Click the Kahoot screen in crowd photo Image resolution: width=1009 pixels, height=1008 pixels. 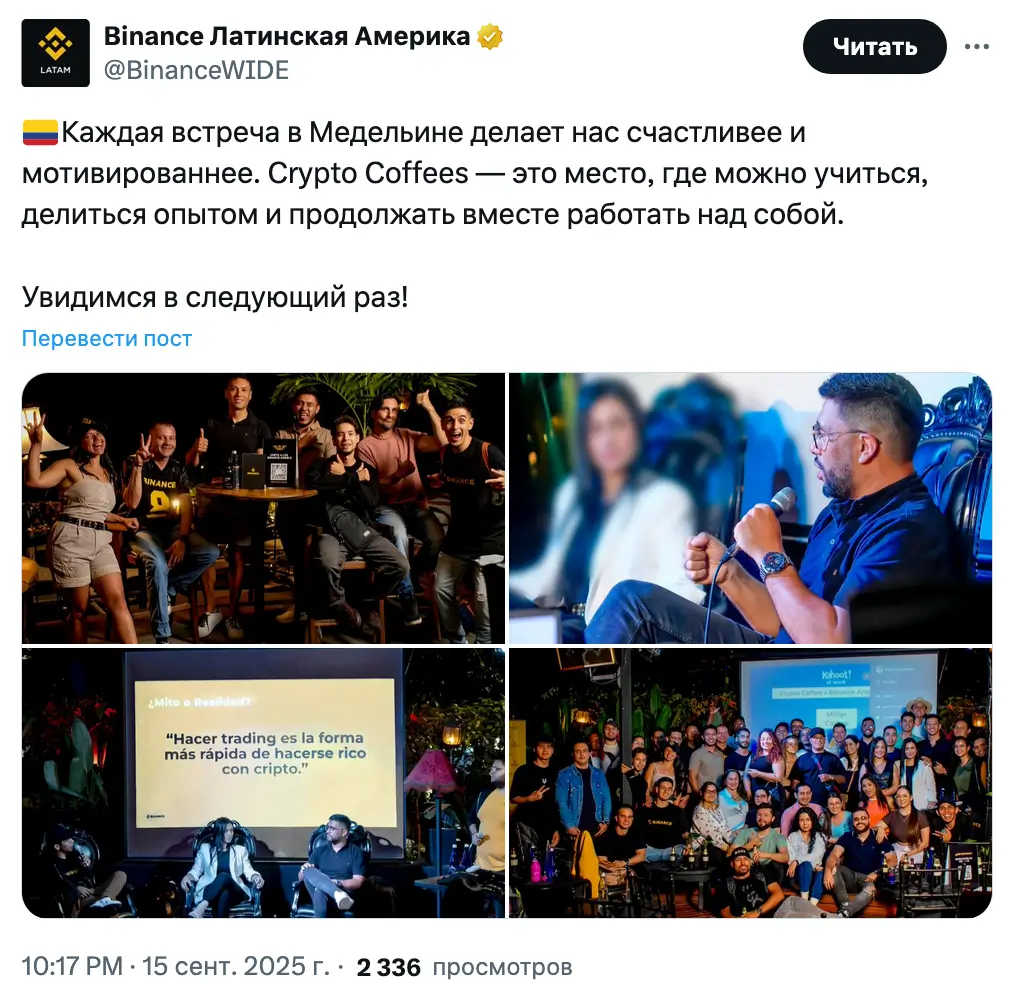[838, 692]
